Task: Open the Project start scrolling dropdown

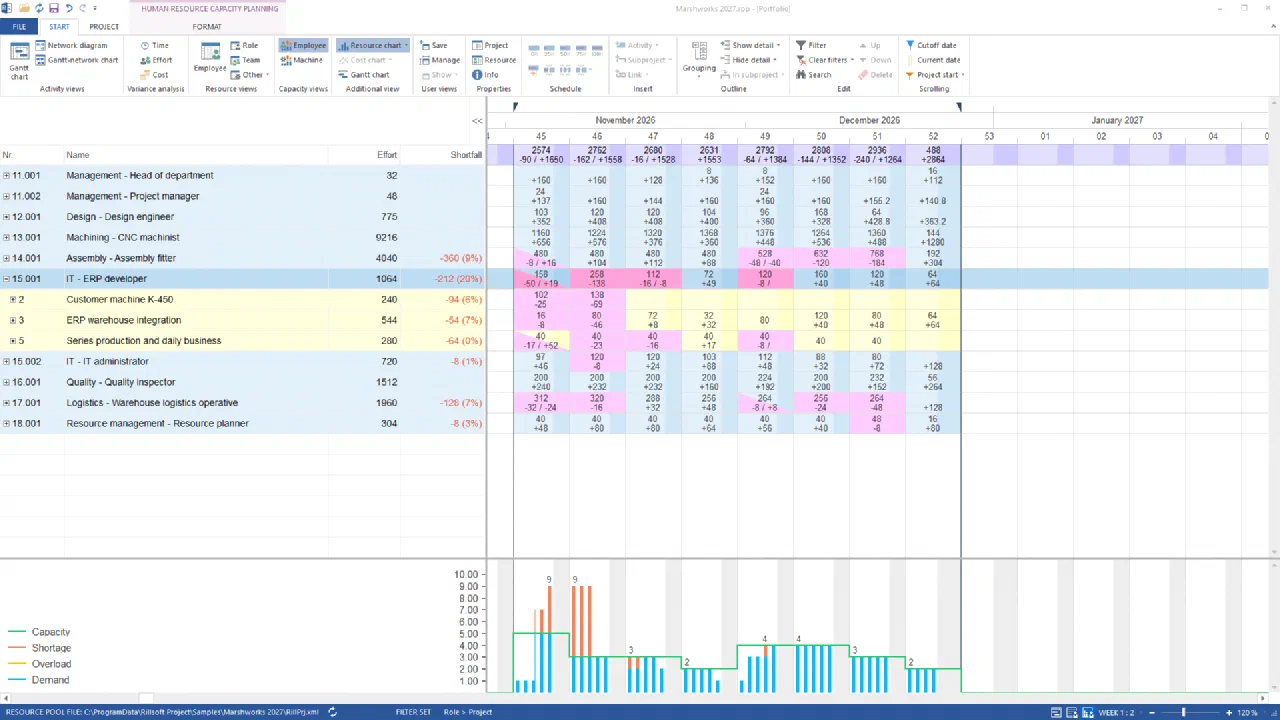Action: click(935, 75)
